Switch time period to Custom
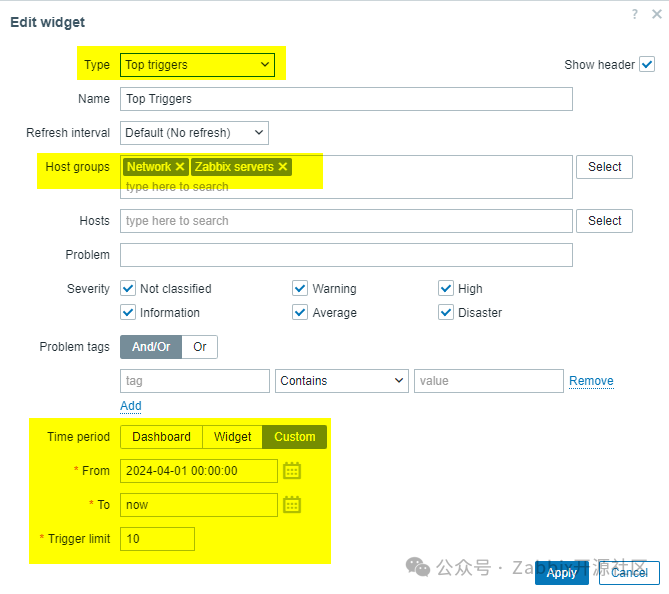The height and width of the screenshot is (594, 669). [x=294, y=437]
